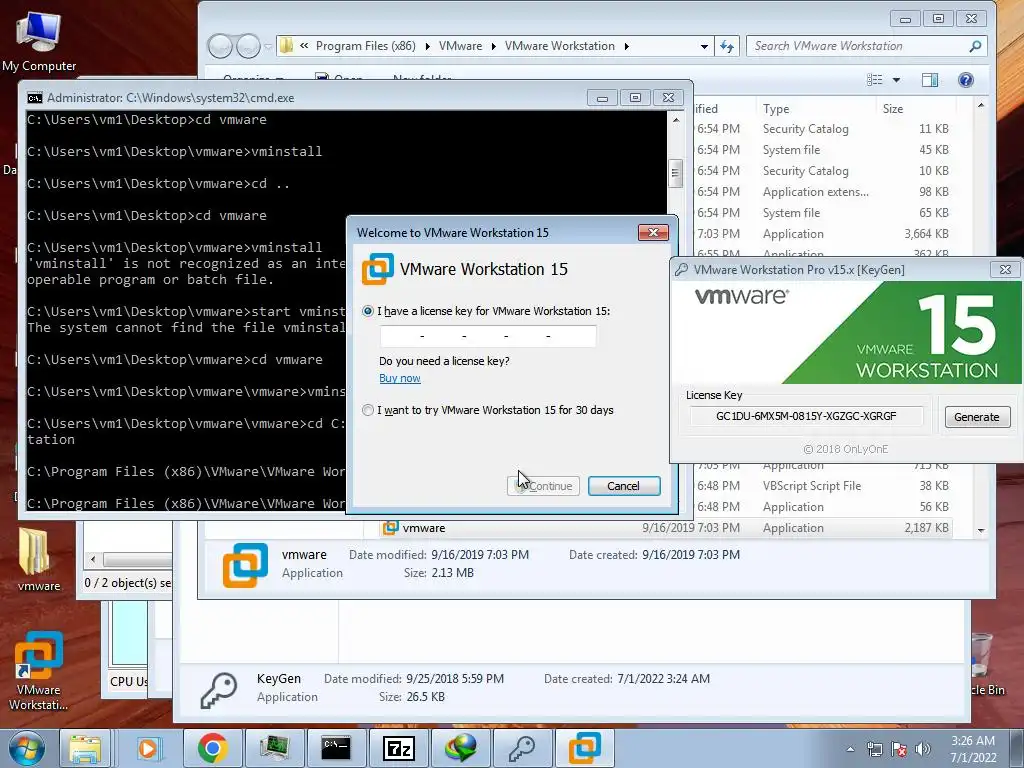Expand the arrow after Program Files (x86)
The image size is (1024, 768).
(427, 46)
